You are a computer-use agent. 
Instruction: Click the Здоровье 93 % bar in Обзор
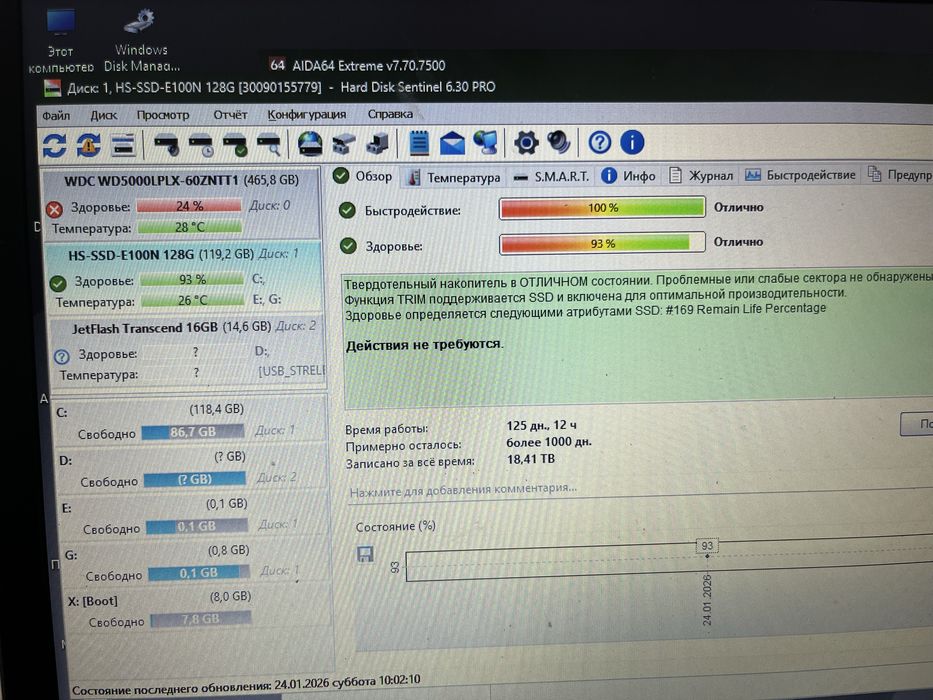pyautogui.click(x=602, y=243)
